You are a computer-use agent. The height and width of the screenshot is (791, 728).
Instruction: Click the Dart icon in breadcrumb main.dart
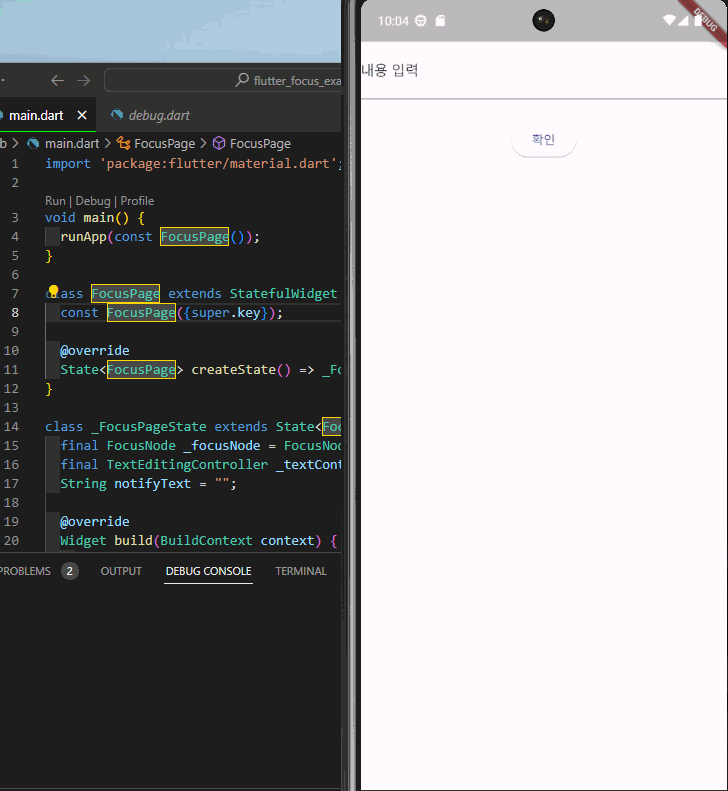pyautogui.click(x=33, y=144)
